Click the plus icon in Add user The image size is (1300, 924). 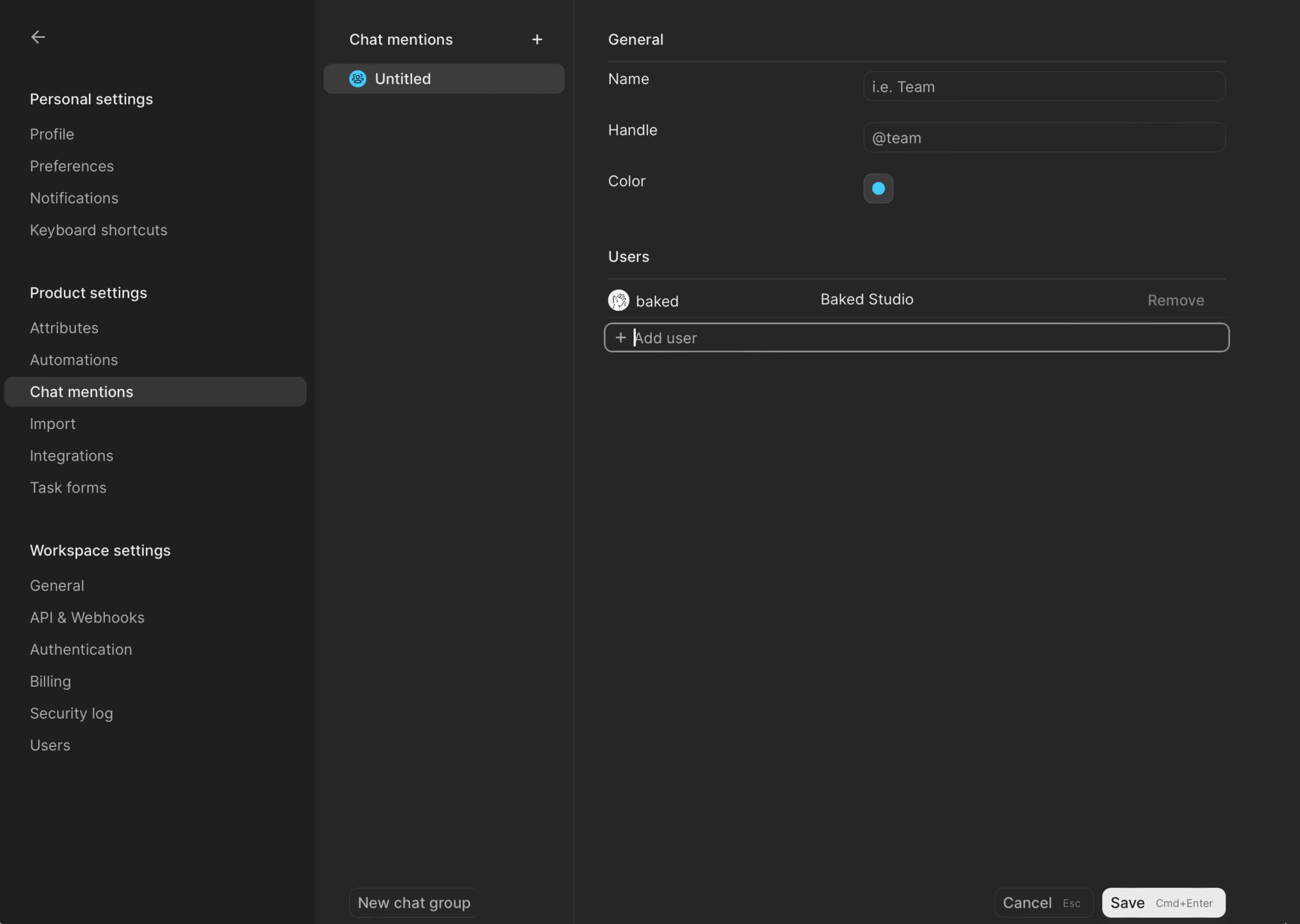(620, 338)
